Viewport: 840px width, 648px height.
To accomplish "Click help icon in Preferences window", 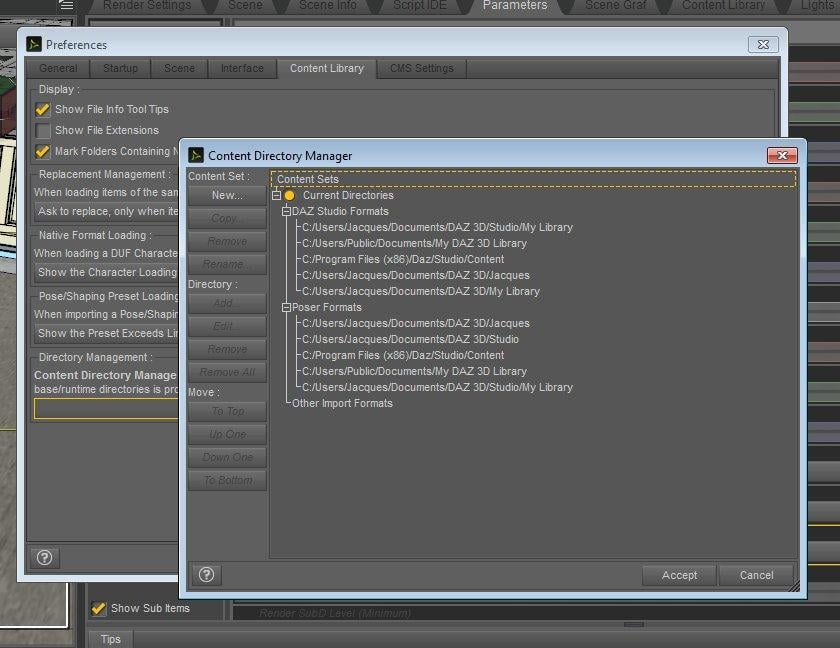I will [x=44, y=557].
